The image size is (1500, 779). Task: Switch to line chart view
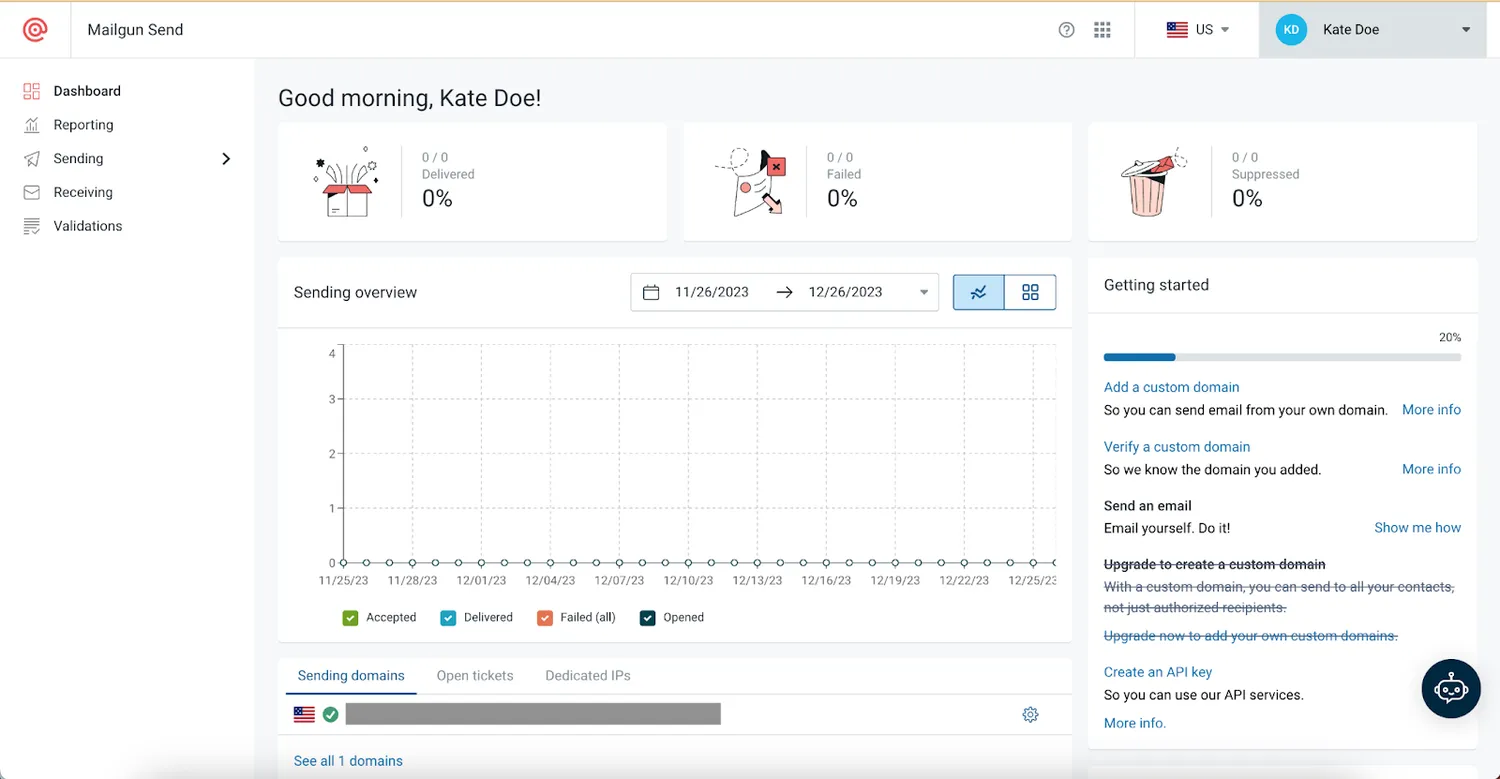(x=979, y=292)
